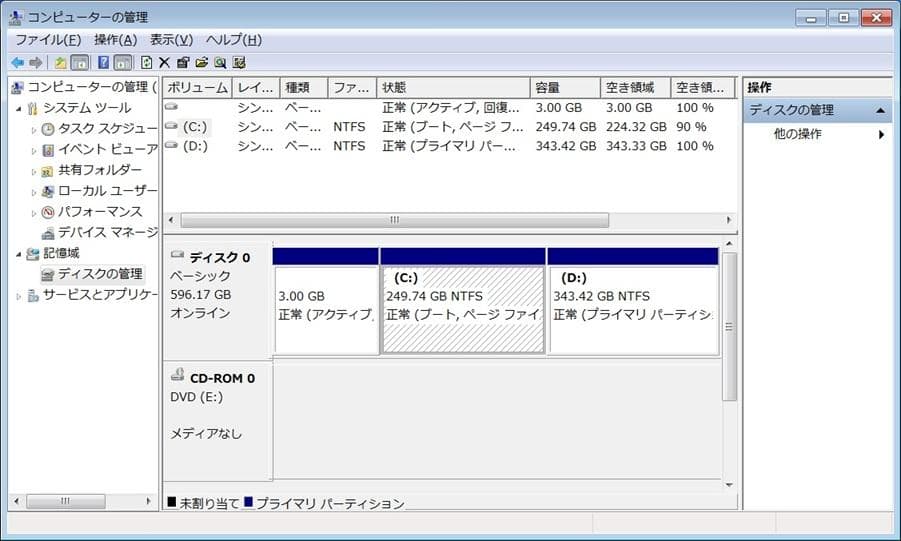The image size is (901, 541).
Task: Sort by the ボリューム column header
Action: tap(198, 87)
